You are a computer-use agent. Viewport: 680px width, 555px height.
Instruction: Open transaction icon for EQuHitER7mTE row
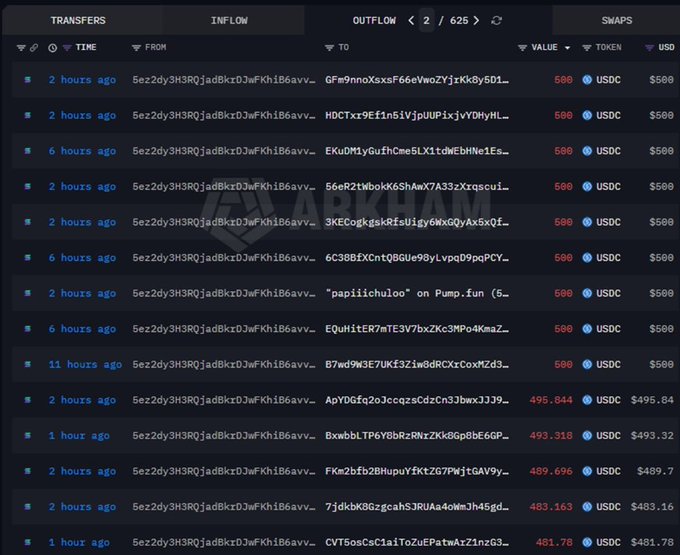pos(27,329)
